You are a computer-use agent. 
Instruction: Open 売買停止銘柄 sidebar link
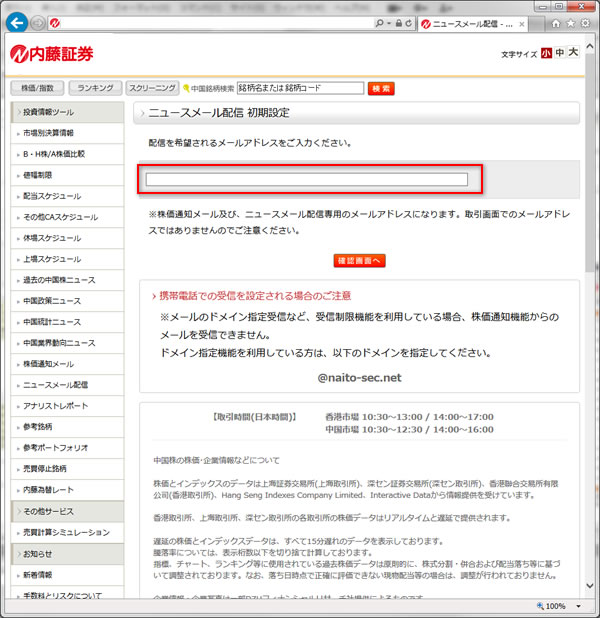[x=67, y=469]
